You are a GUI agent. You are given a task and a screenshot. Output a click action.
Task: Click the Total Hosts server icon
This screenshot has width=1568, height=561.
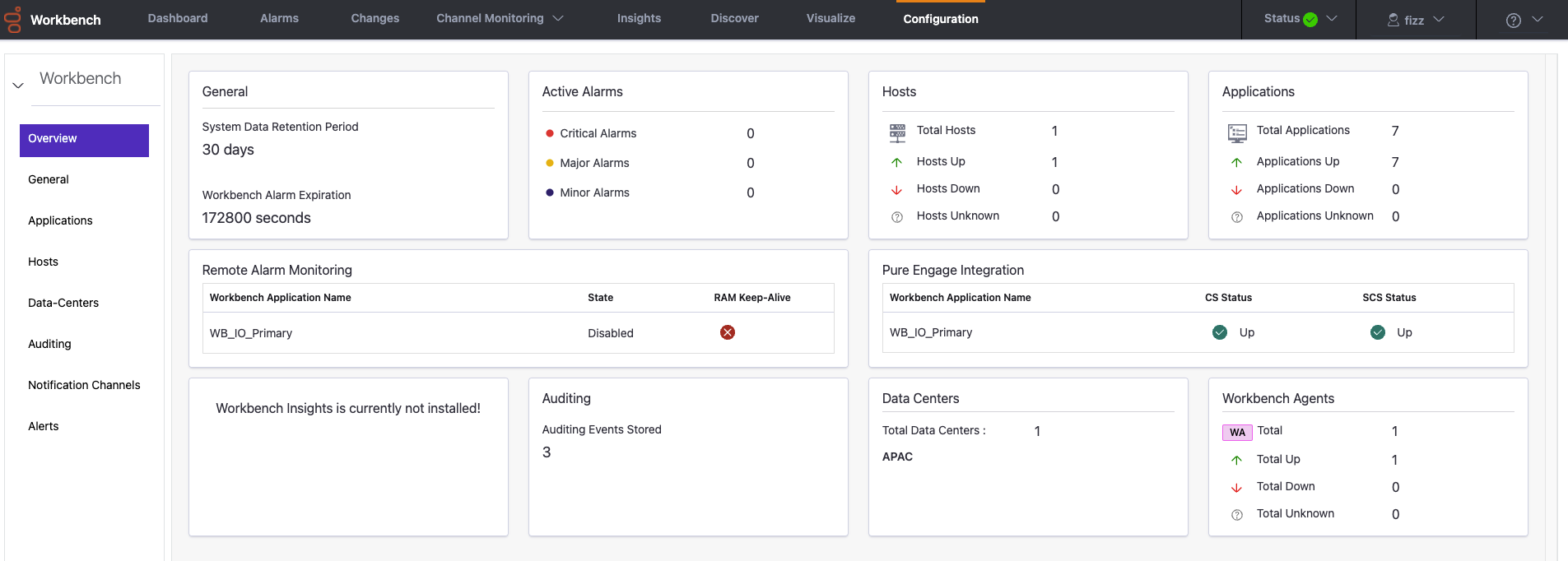pos(897,132)
